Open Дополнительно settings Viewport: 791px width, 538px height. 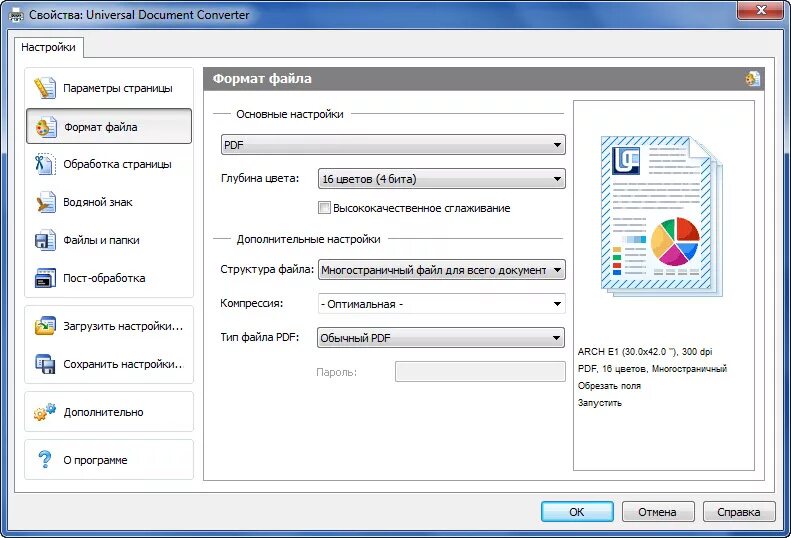pos(109,412)
